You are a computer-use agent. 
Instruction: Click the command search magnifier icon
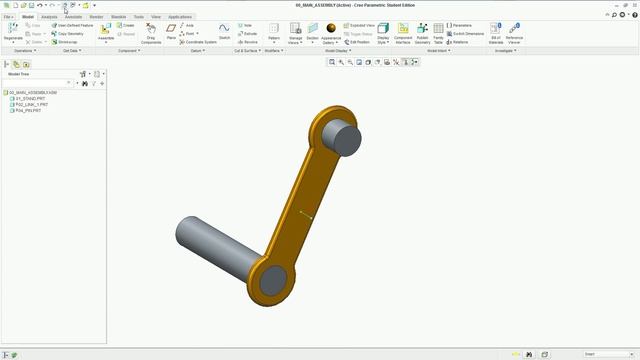tap(614, 15)
